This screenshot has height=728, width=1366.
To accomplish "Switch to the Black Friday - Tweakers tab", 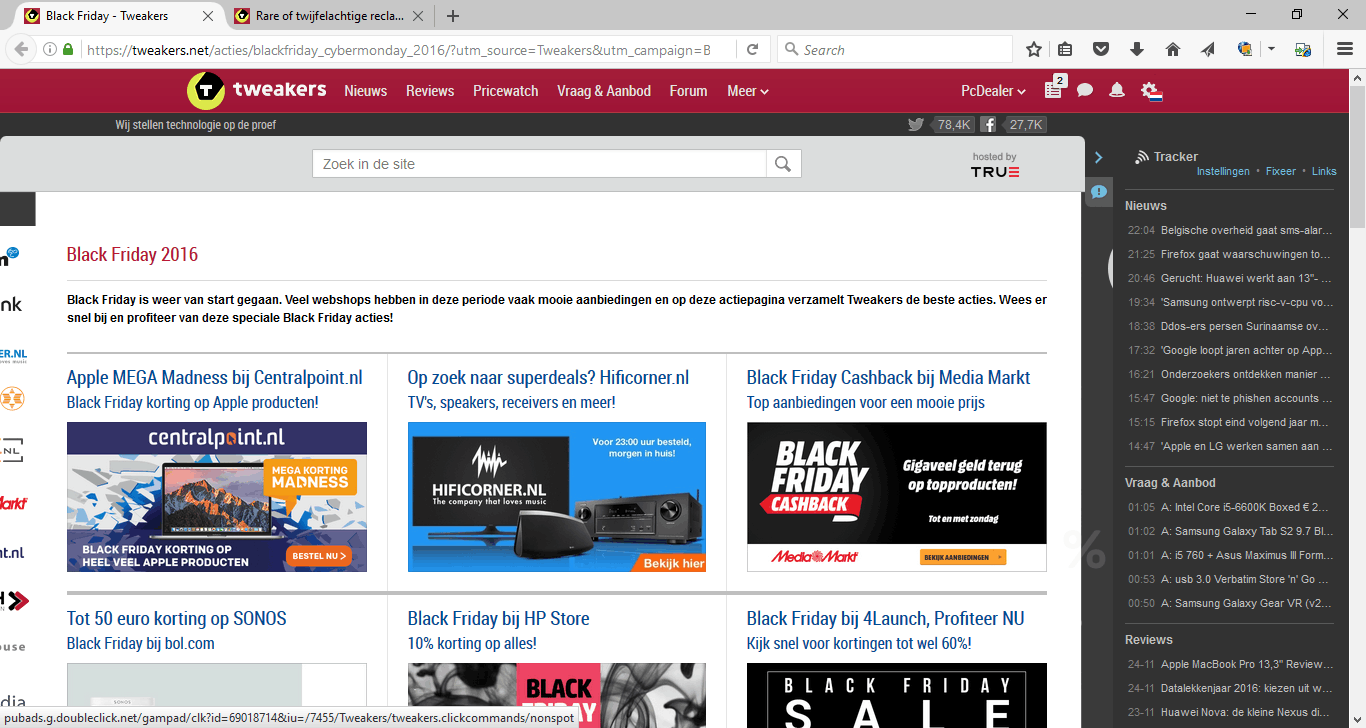I will click(x=120, y=16).
